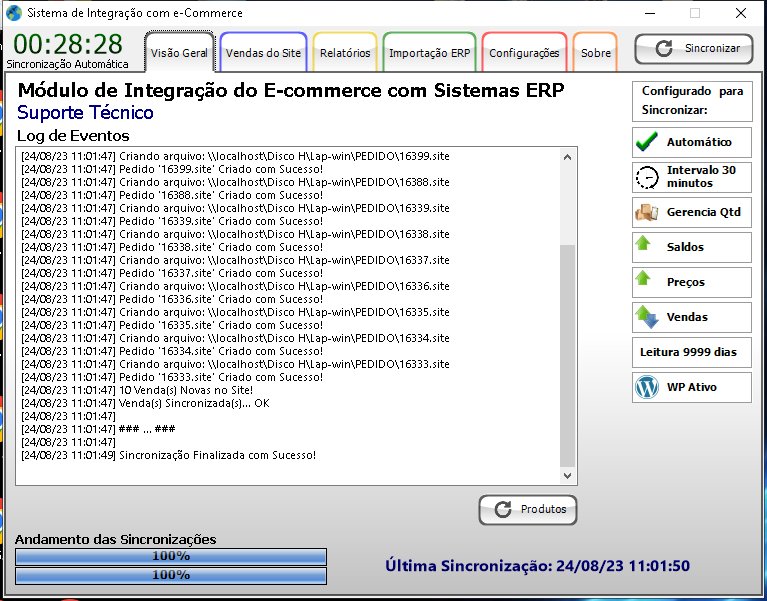Select the Sobre tab

[596, 53]
